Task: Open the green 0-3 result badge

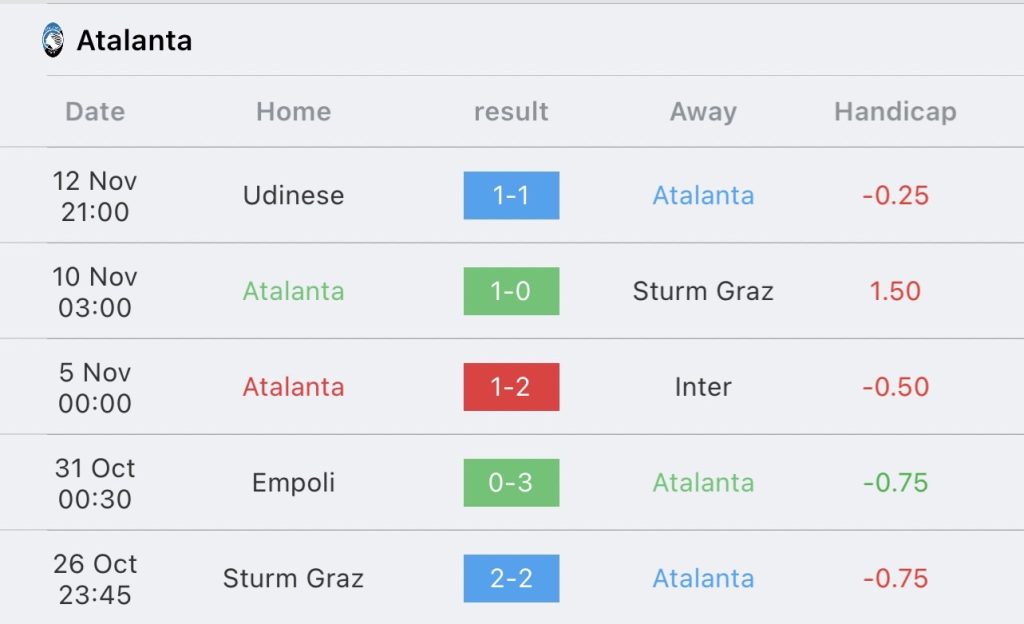Action: (x=511, y=483)
